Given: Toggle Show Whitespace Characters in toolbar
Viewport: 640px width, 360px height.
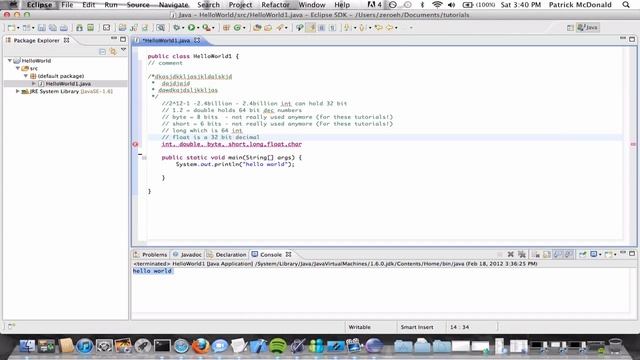Looking at the screenshot, I should pyautogui.click(x=333, y=28).
